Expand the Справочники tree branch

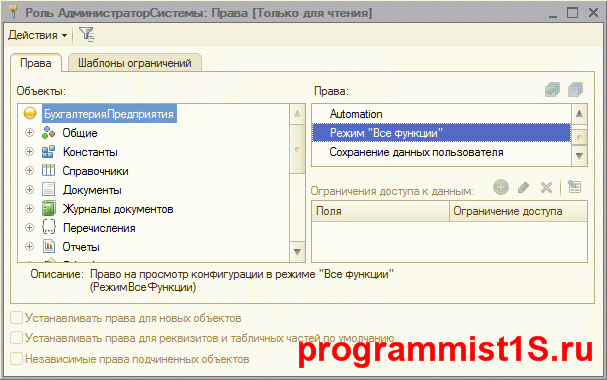click(29, 171)
